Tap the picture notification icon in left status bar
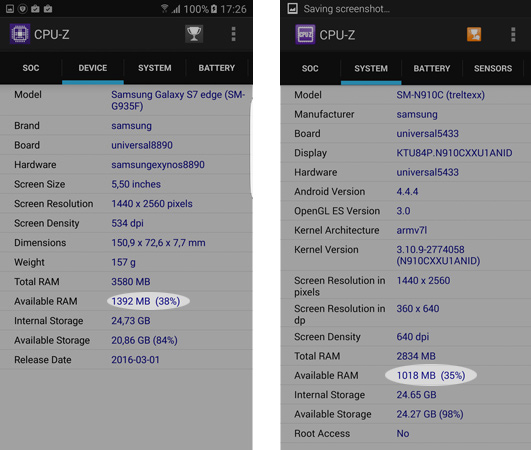 tap(10, 8)
